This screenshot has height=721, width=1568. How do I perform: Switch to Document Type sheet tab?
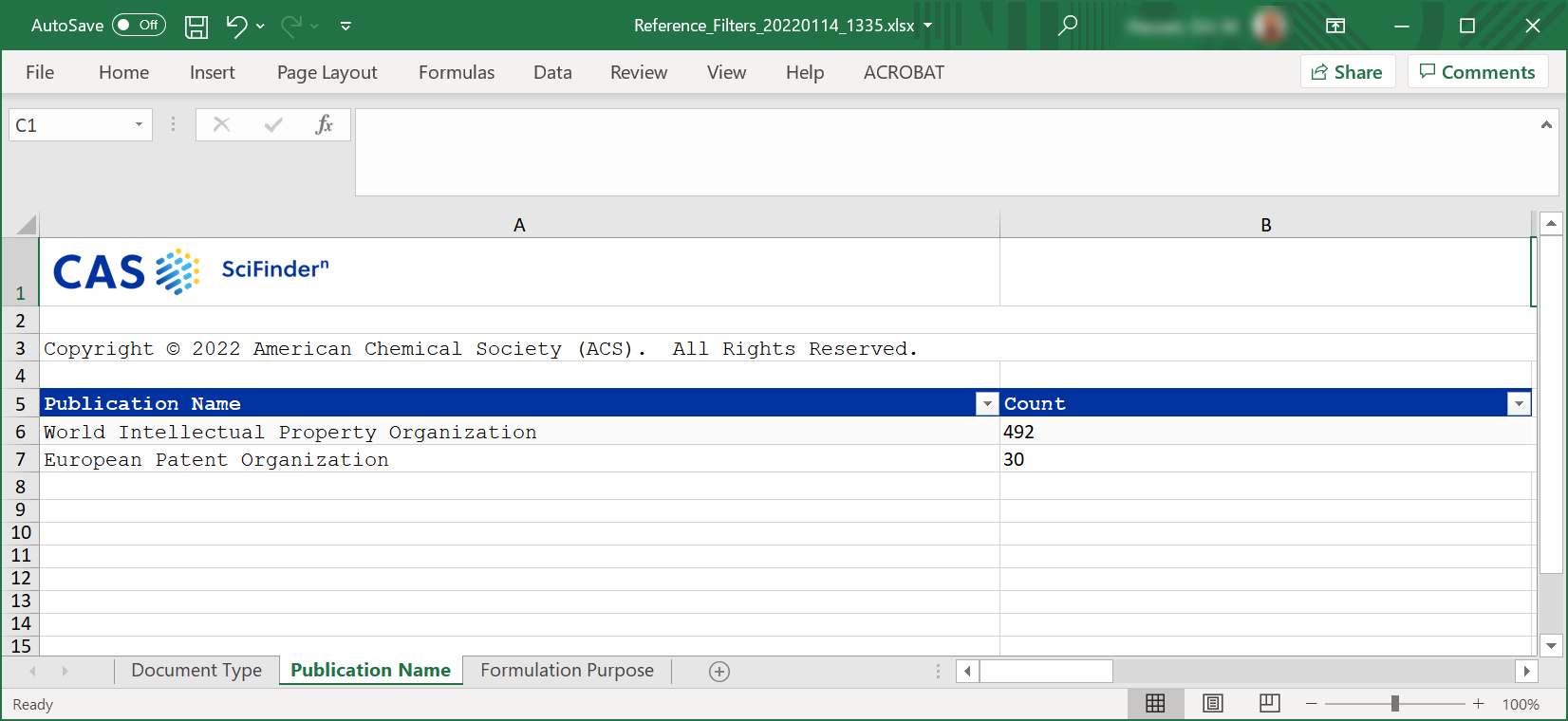coord(196,671)
